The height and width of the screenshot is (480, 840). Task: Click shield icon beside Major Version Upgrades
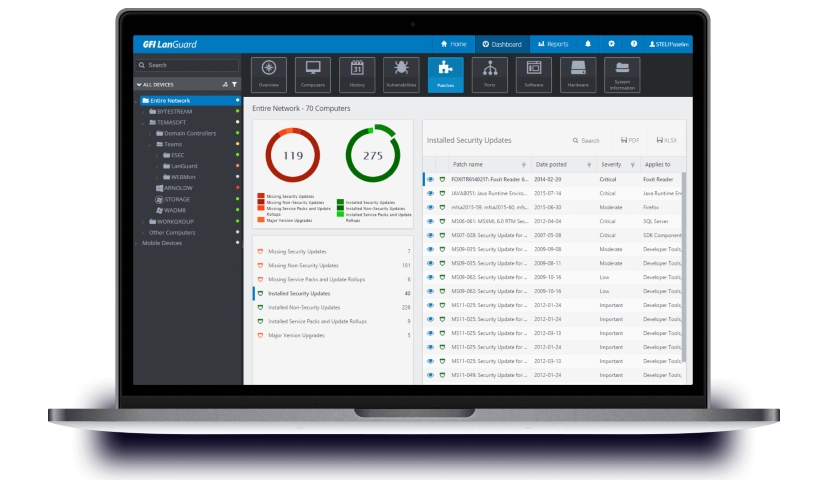click(x=260, y=335)
